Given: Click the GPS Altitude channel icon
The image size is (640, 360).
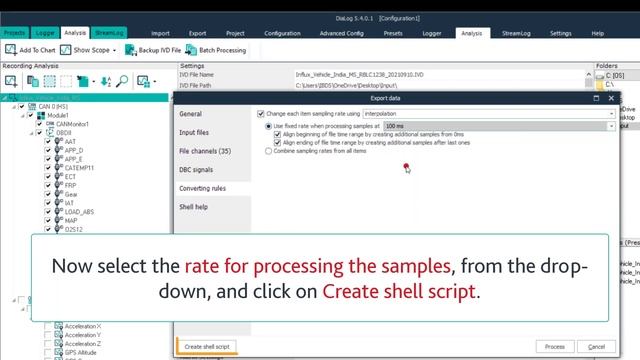Looking at the screenshot, I should tap(59, 352).
